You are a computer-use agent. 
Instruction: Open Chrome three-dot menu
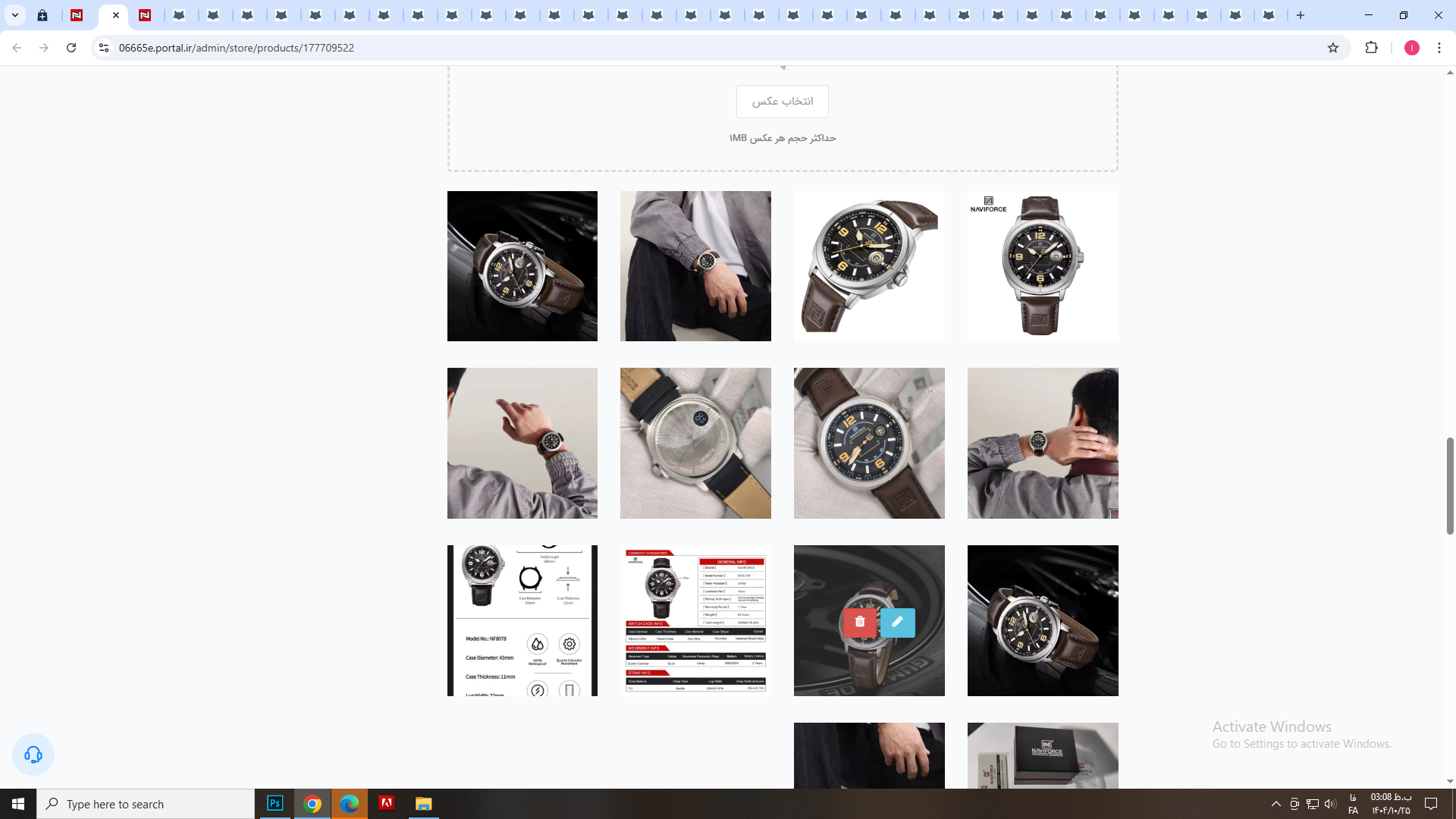click(x=1439, y=48)
